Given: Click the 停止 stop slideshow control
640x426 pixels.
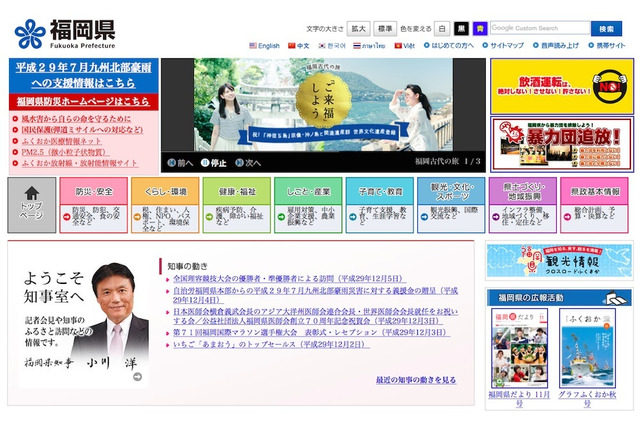Looking at the screenshot, I should (213, 163).
